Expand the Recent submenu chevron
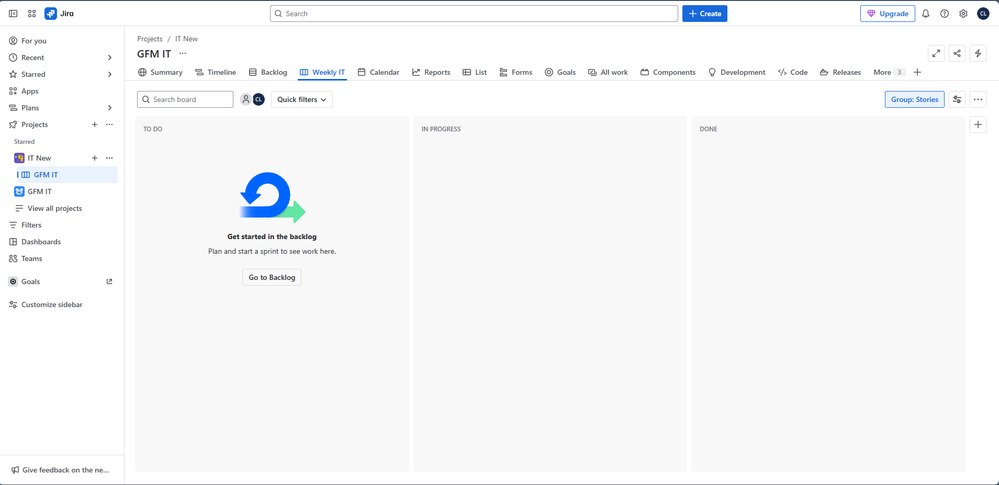 [x=110, y=57]
